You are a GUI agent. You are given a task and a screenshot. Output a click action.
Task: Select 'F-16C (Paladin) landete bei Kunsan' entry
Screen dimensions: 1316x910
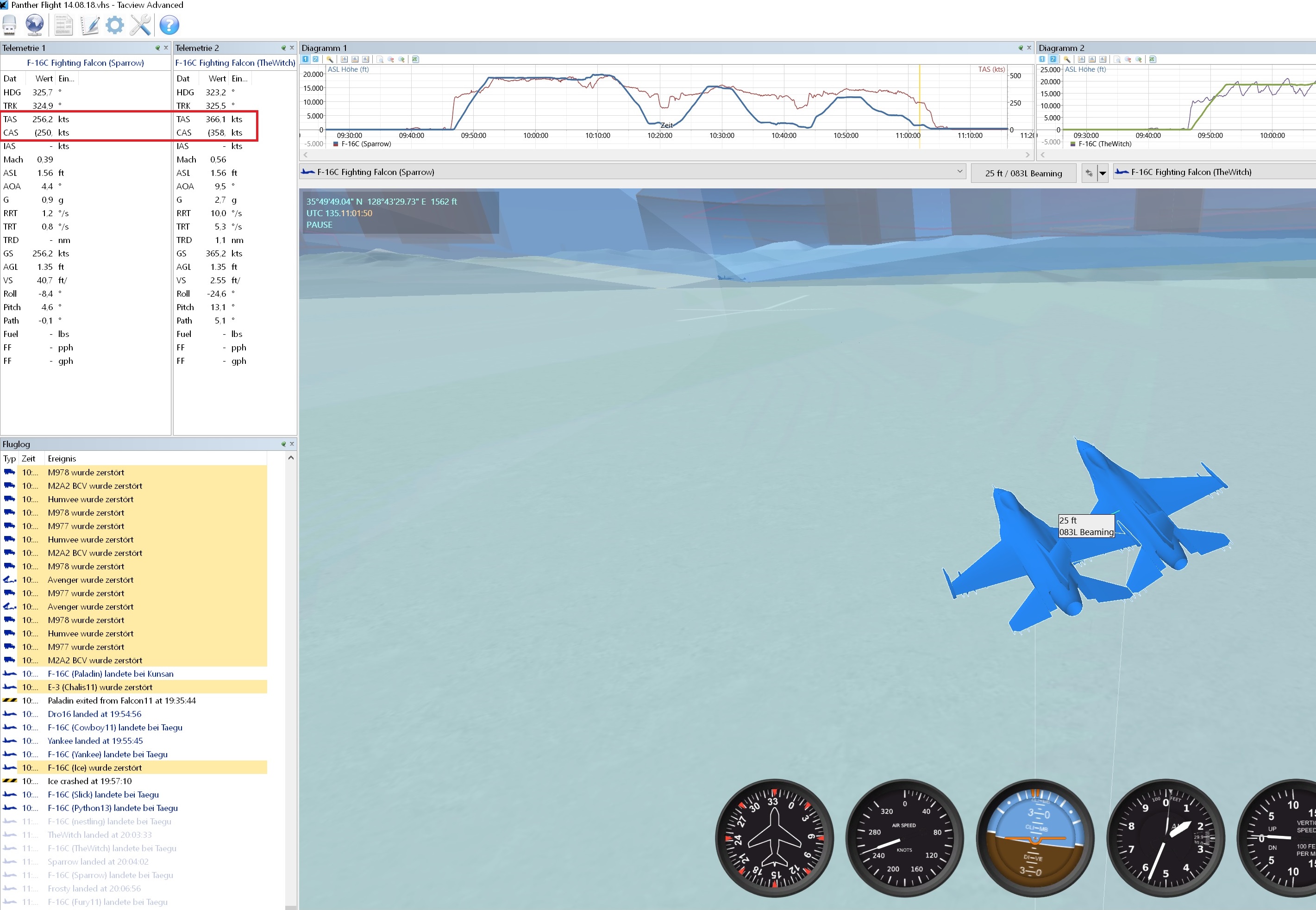click(134, 674)
